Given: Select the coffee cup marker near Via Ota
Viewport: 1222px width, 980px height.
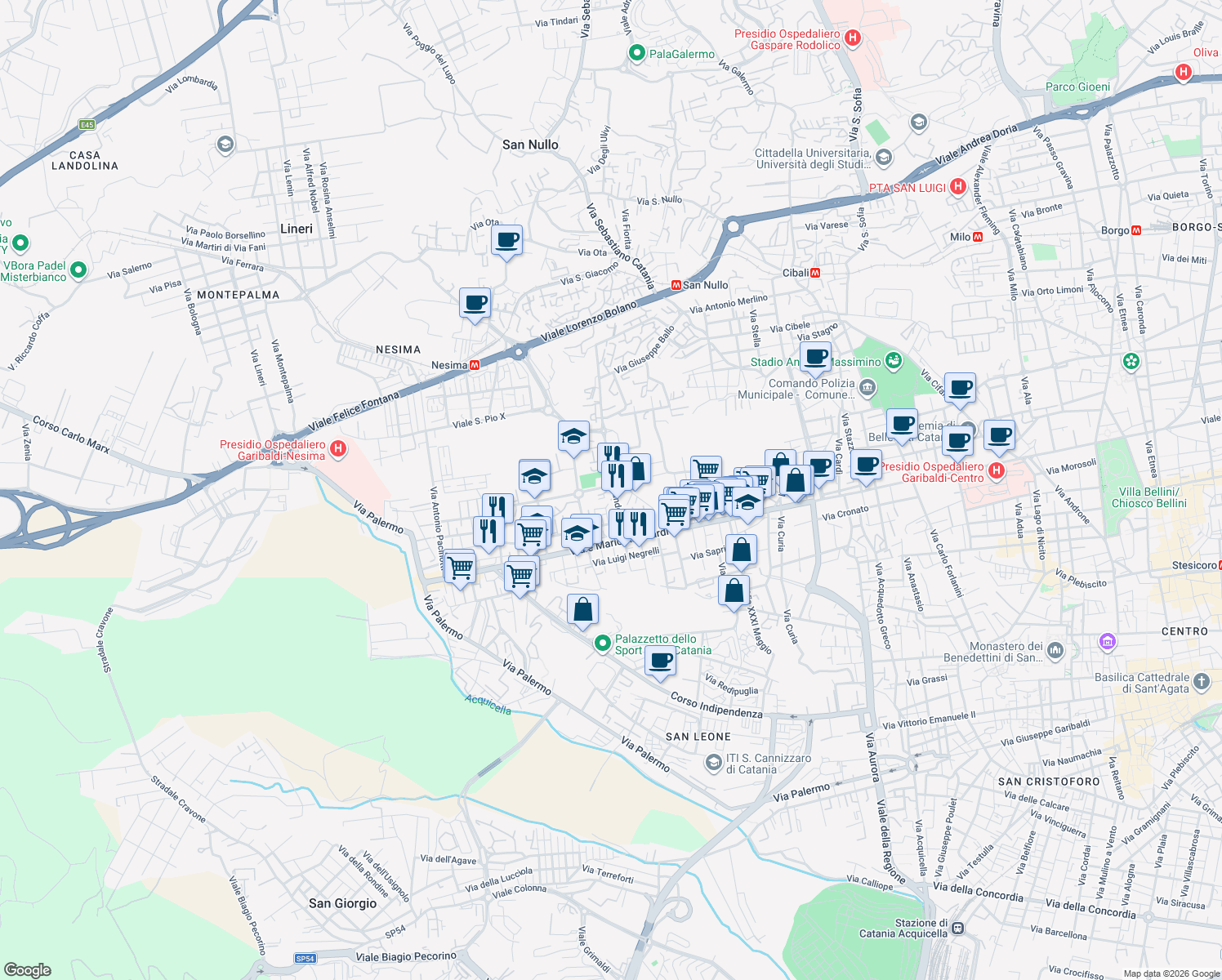Looking at the screenshot, I should [506, 240].
